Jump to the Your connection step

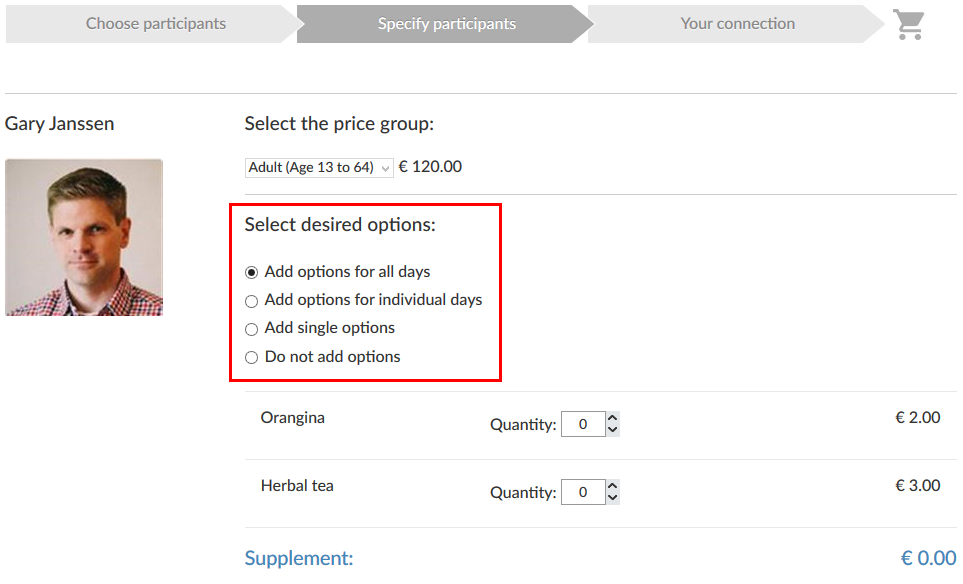pyautogui.click(x=737, y=24)
